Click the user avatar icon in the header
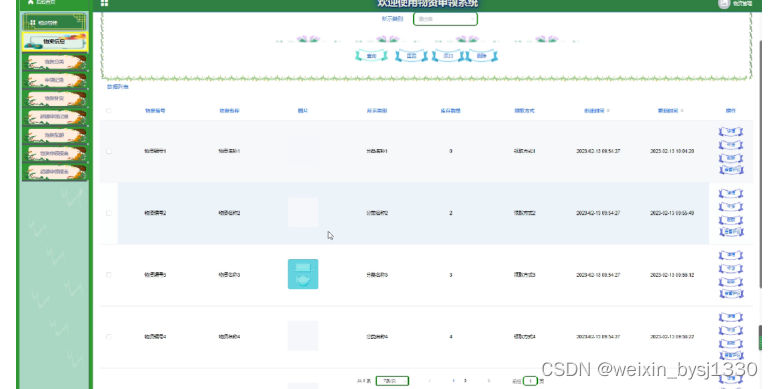 click(x=723, y=3)
